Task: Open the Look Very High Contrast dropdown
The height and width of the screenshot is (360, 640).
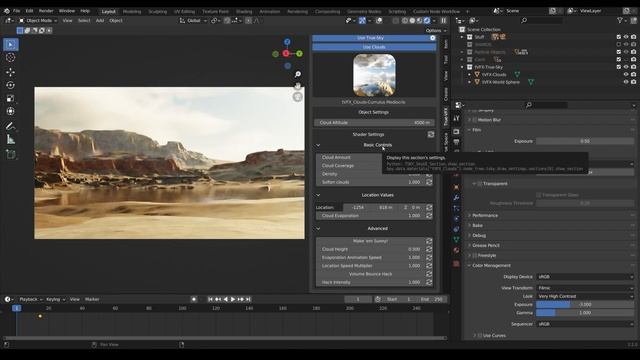Action: (585, 296)
